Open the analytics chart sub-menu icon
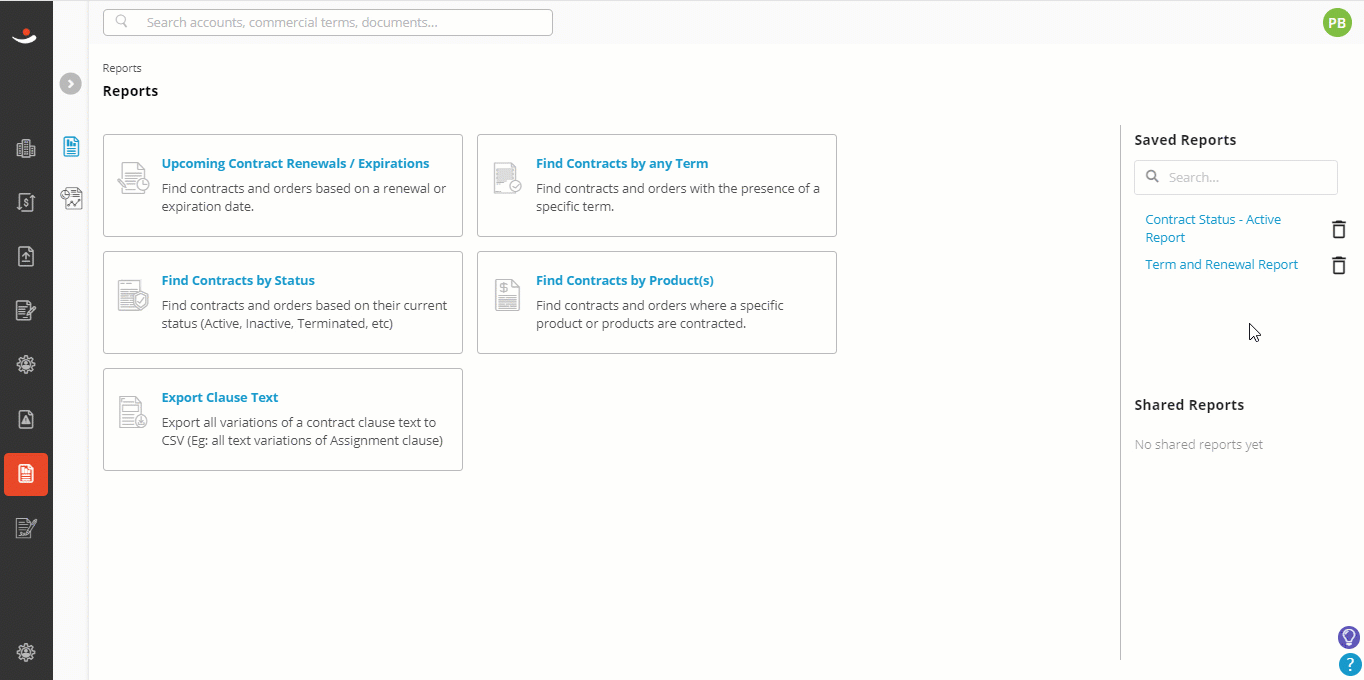This screenshot has height=680, width=1364. pyautogui.click(x=71, y=198)
